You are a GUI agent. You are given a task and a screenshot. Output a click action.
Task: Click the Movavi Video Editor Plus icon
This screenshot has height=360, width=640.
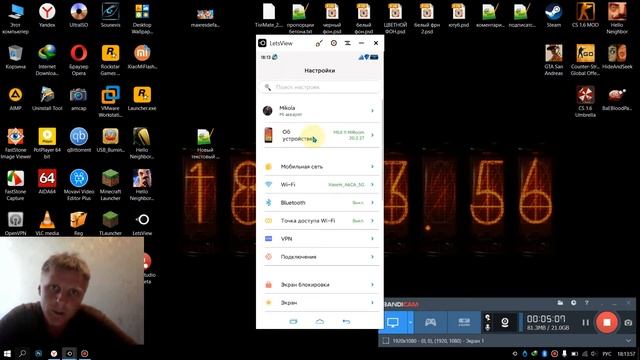click(x=79, y=185)
